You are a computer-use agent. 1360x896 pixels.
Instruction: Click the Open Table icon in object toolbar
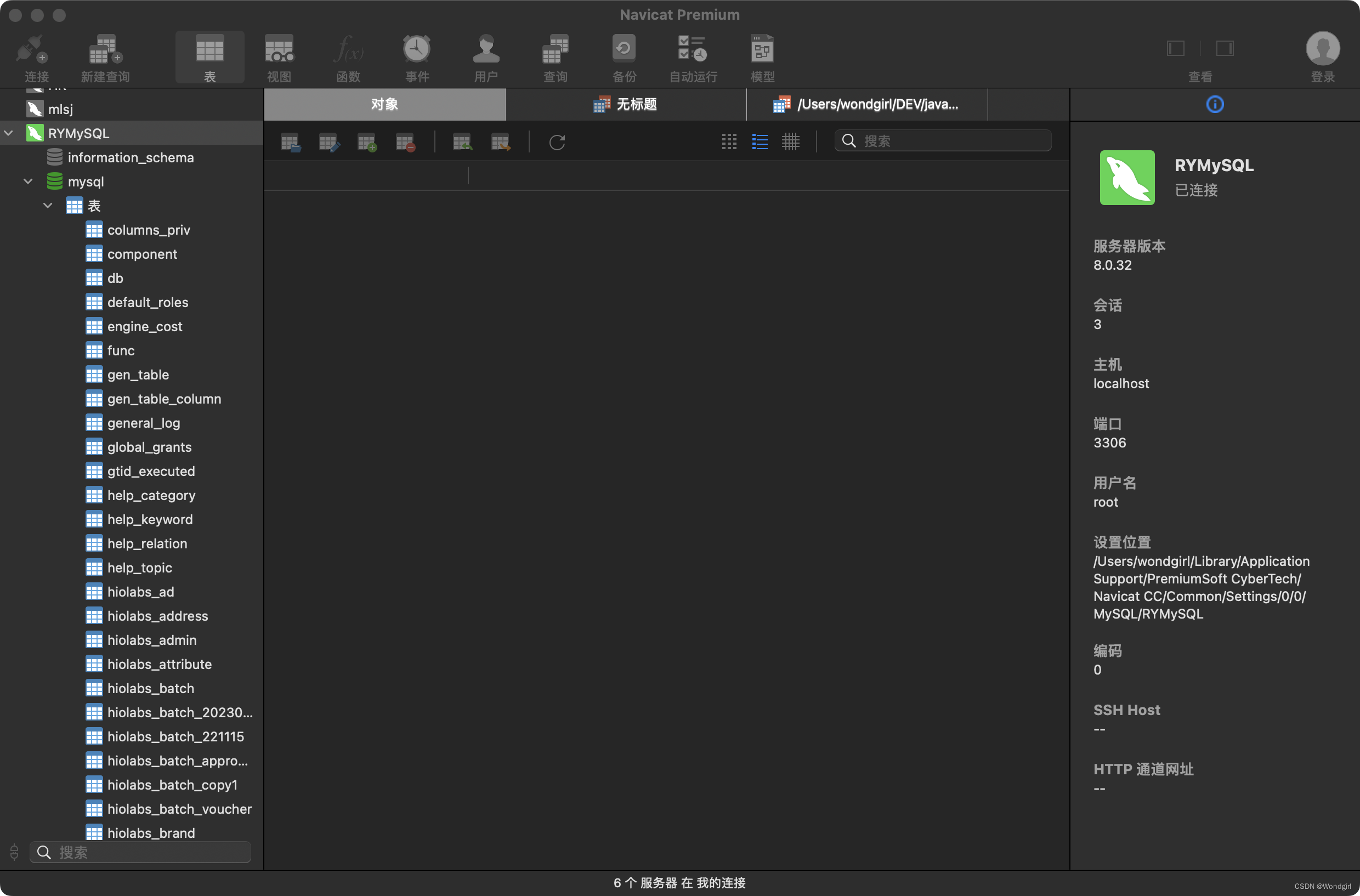coord(290,141)
